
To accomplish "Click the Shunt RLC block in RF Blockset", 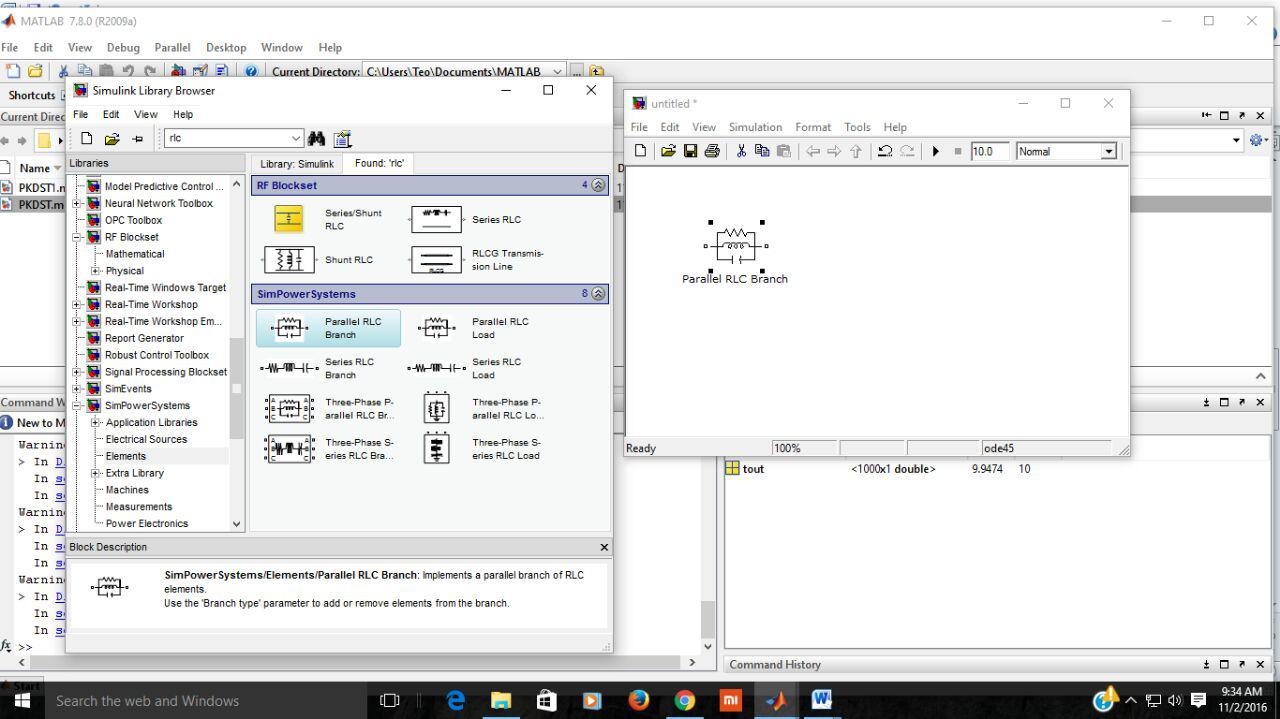I will pyautogui.click(x=288, y=259).
